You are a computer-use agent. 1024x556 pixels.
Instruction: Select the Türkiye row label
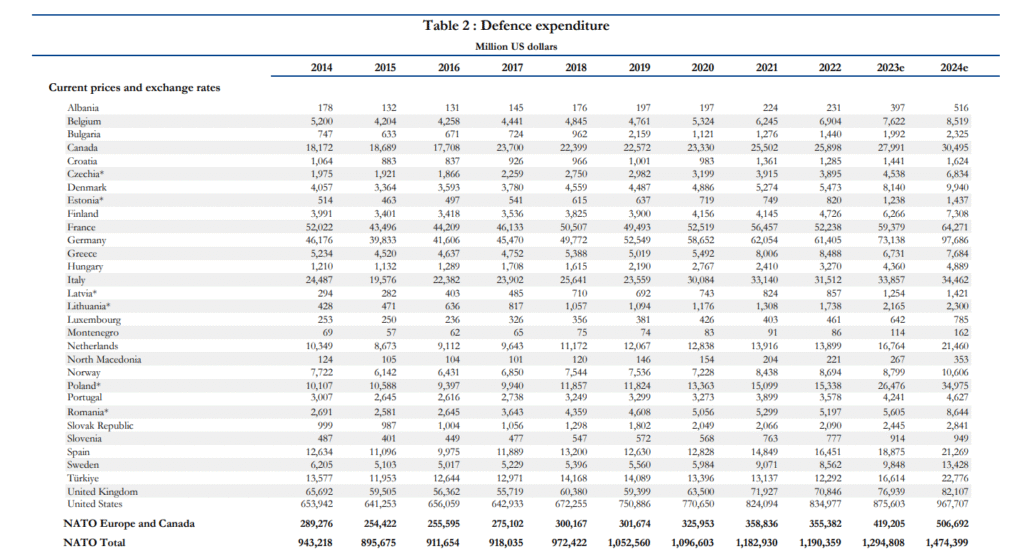83,478
